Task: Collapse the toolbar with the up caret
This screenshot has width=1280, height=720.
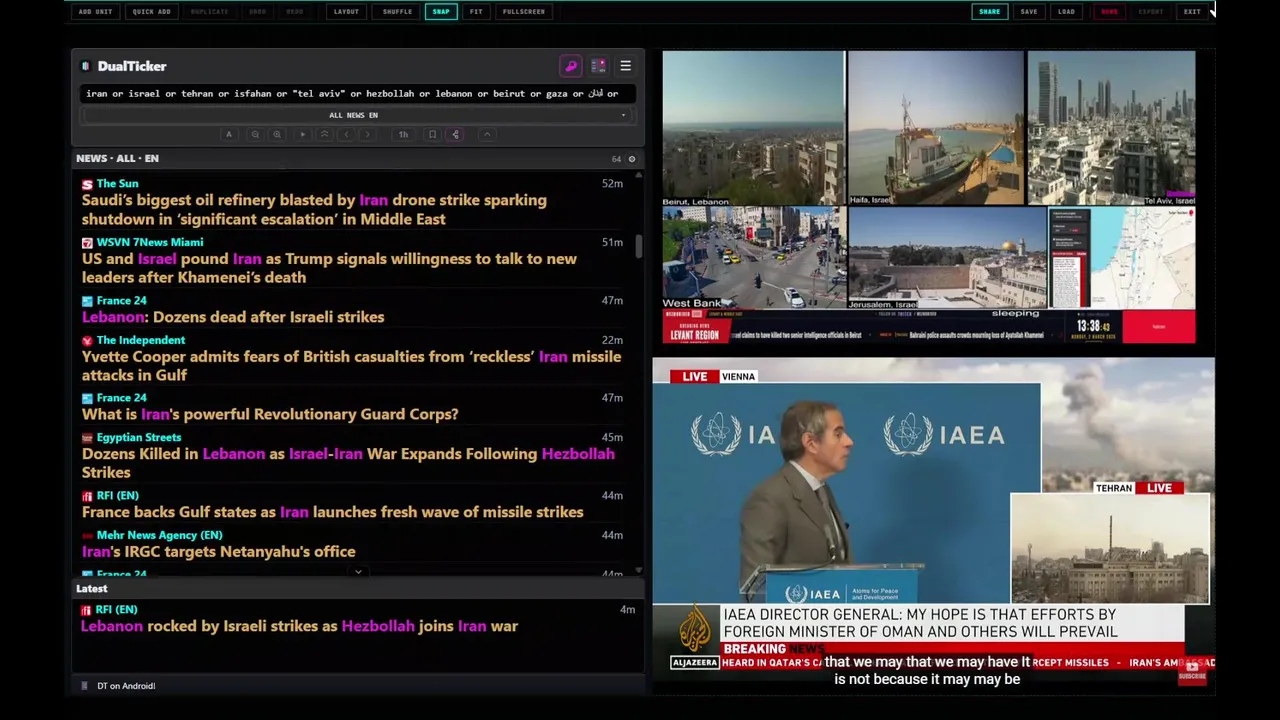Action: pos(487,134)
